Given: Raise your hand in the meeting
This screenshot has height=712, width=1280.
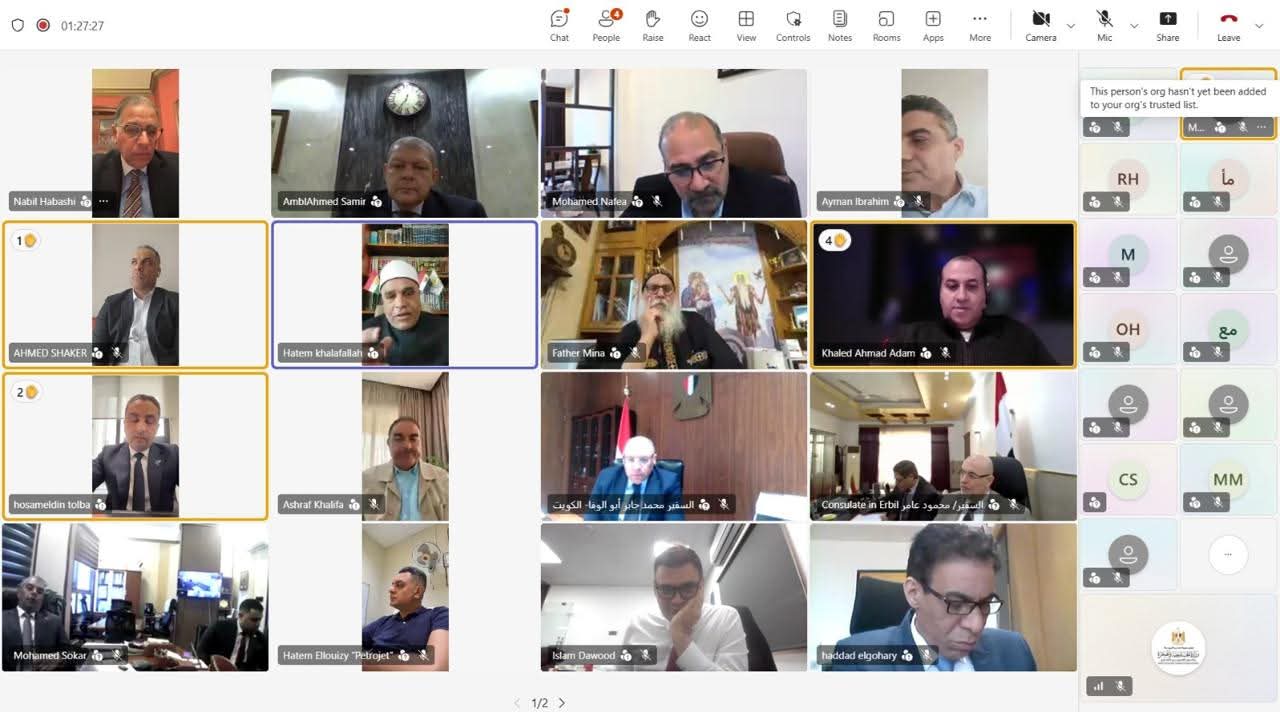Looking at the screenshot, I should (x=653, y=25).
